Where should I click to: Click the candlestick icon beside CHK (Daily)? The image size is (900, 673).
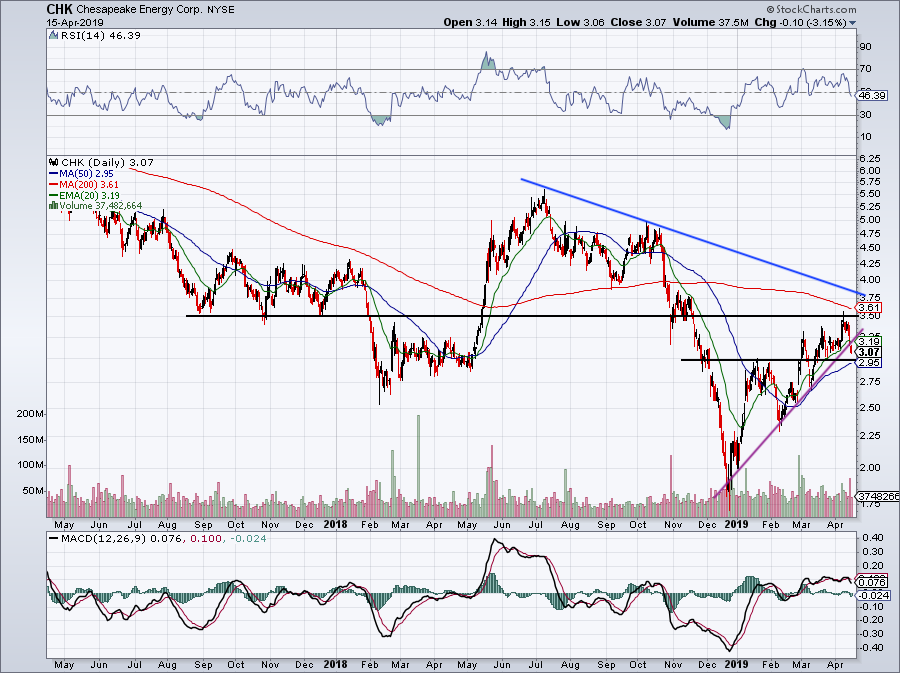tap(53, 163)
